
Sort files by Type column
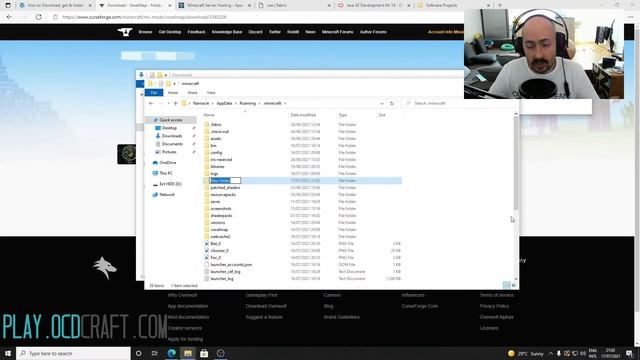pyautogui.click(x=342, y=115)
